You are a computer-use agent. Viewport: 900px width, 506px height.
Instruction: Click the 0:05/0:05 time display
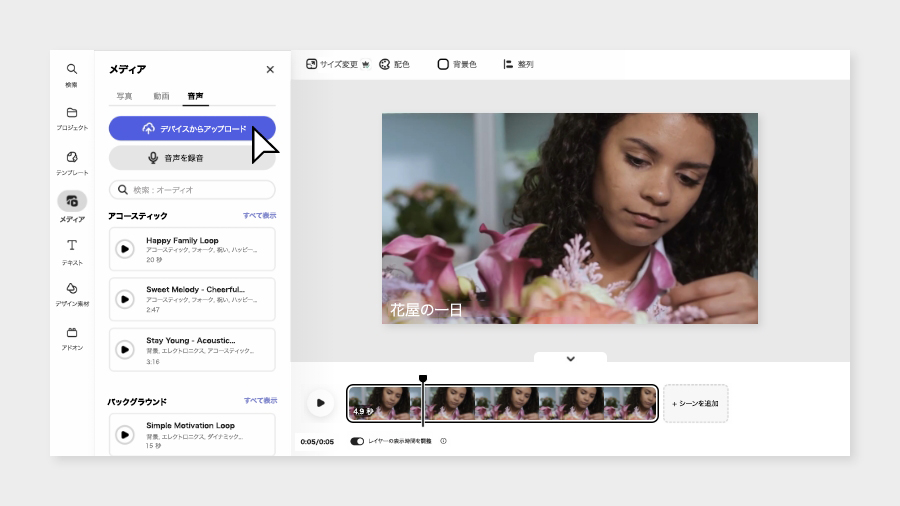point(317,442)
